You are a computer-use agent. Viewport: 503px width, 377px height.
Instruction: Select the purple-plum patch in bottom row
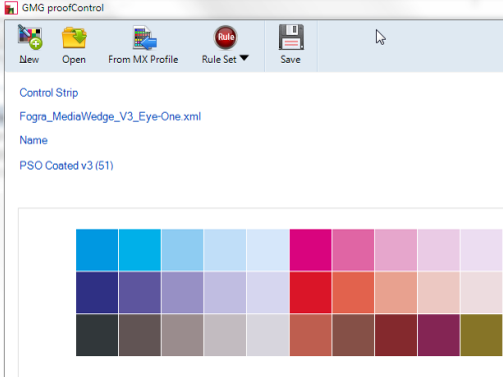[439, 335]
